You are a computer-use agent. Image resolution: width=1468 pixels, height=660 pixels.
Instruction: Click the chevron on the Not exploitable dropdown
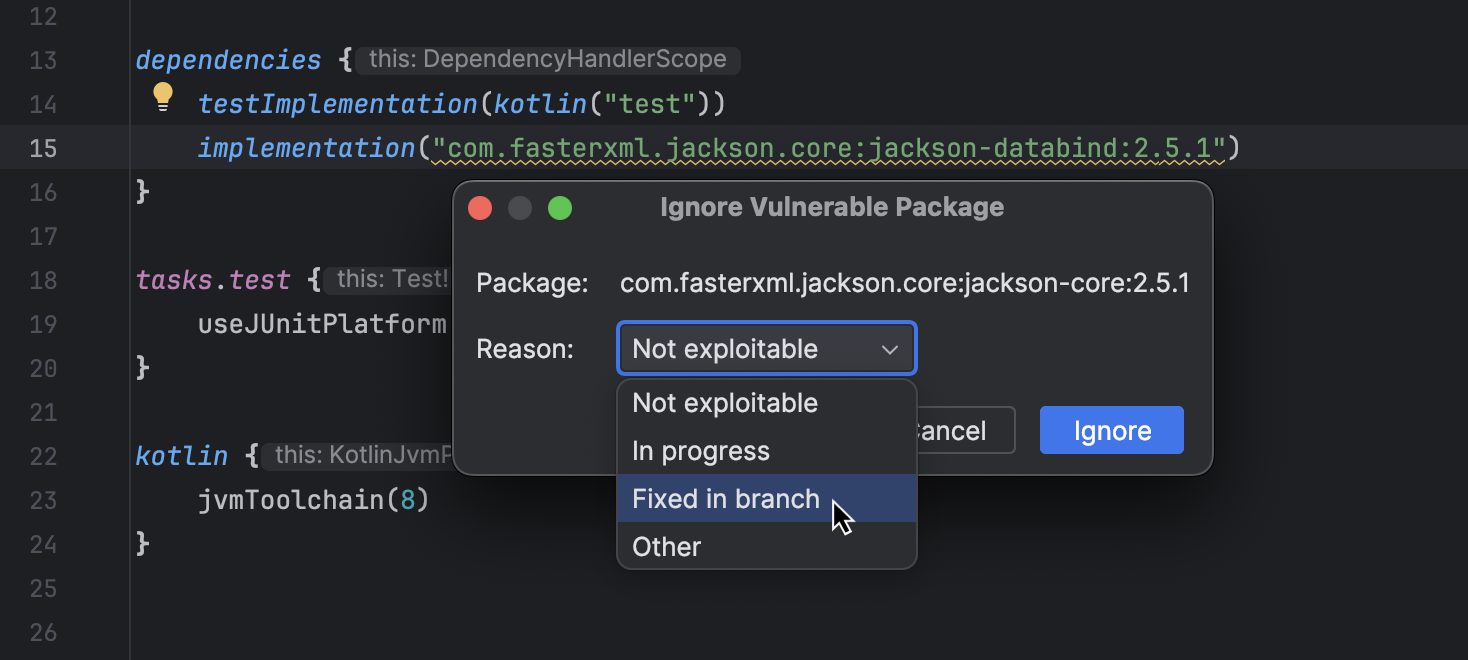click(890, 348)
